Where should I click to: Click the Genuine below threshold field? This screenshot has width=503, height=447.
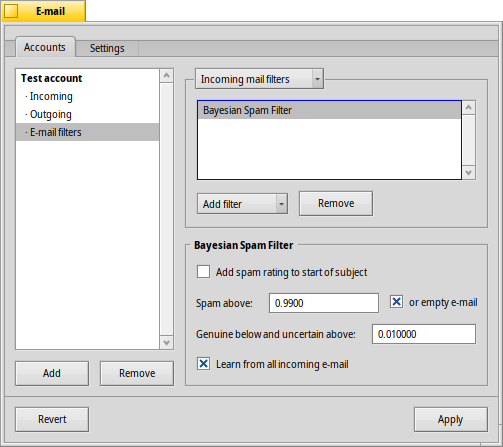[424, 334]
